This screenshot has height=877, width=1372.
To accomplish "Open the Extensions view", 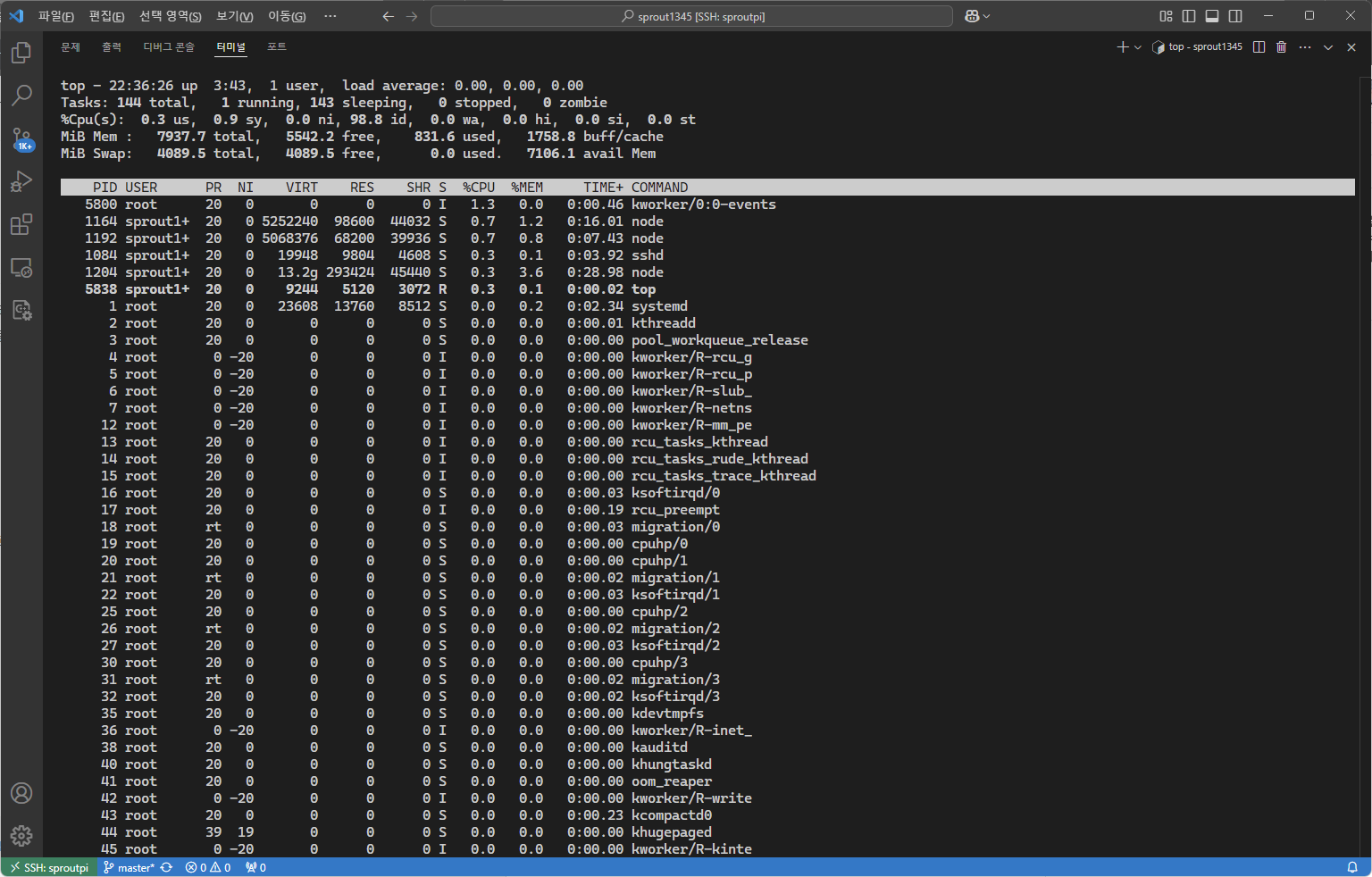I will point(21,224).
